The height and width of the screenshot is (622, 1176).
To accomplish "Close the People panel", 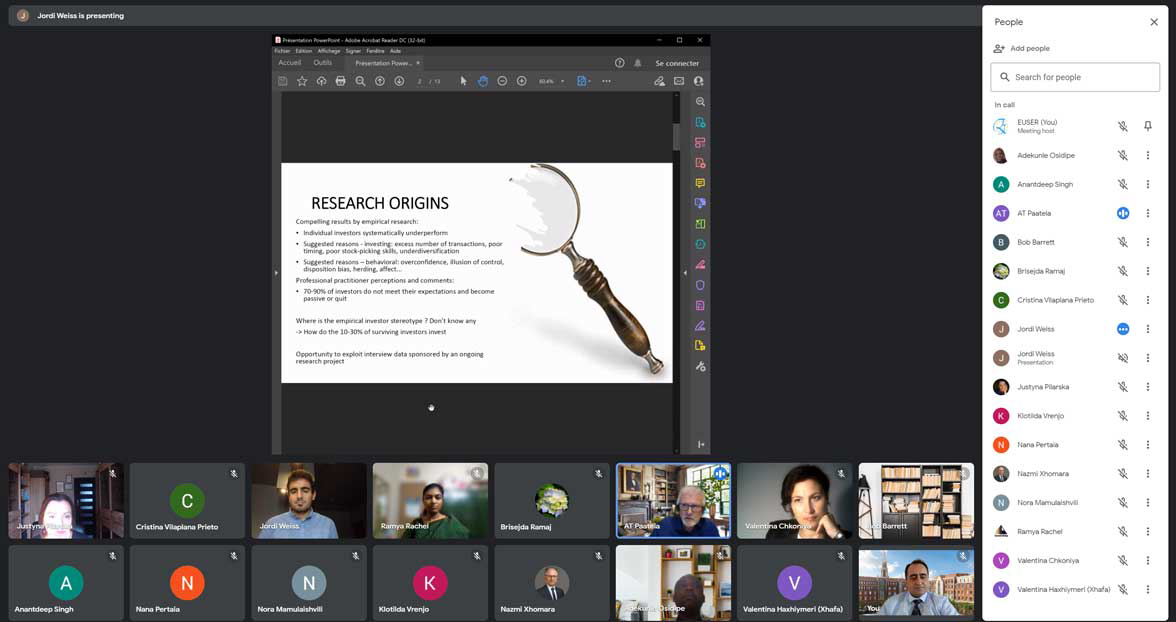I will coord(1153,22).
